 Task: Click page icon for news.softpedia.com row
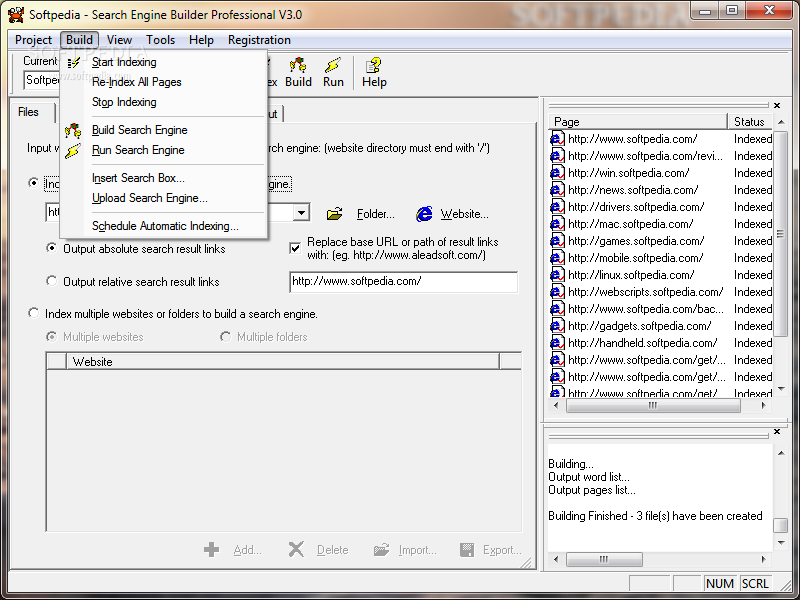[x=557, y=190]
